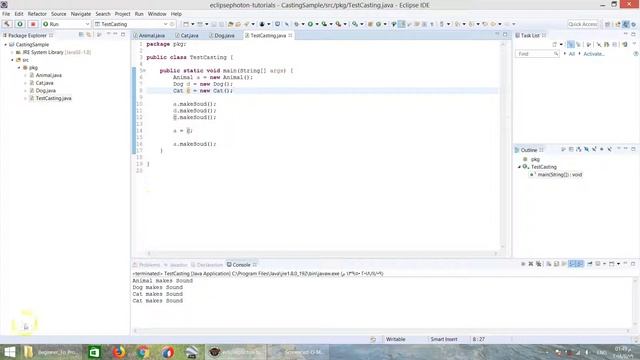Screen dimensions: 640x360
Task: Toggle Mark Occurrences in toolbar
Action: pos(402,24)
